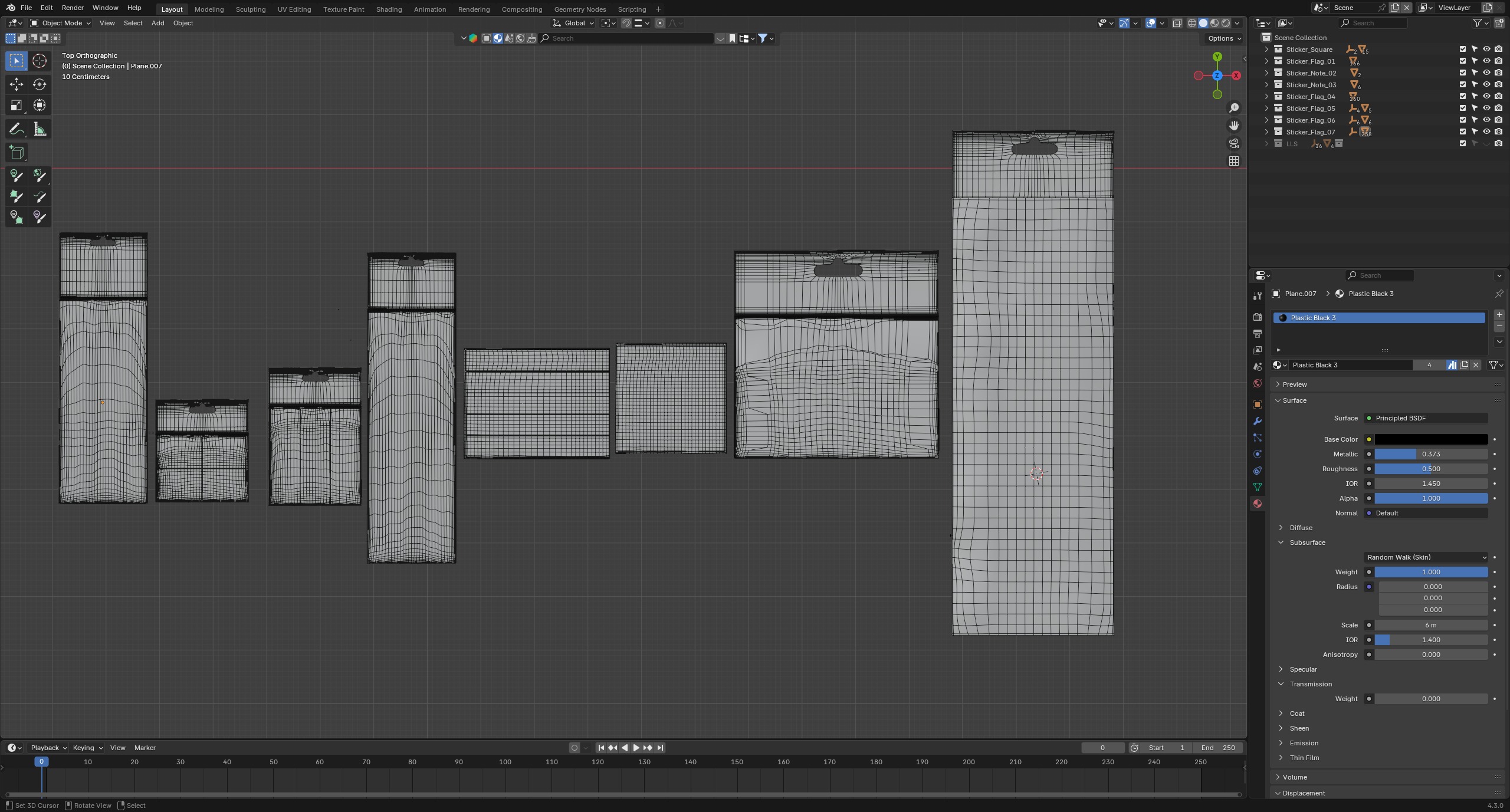This screenshot has height=812, width=1510.
Task: Switch orthographic/perspective grid gizmo
Action: point(1233,161)
